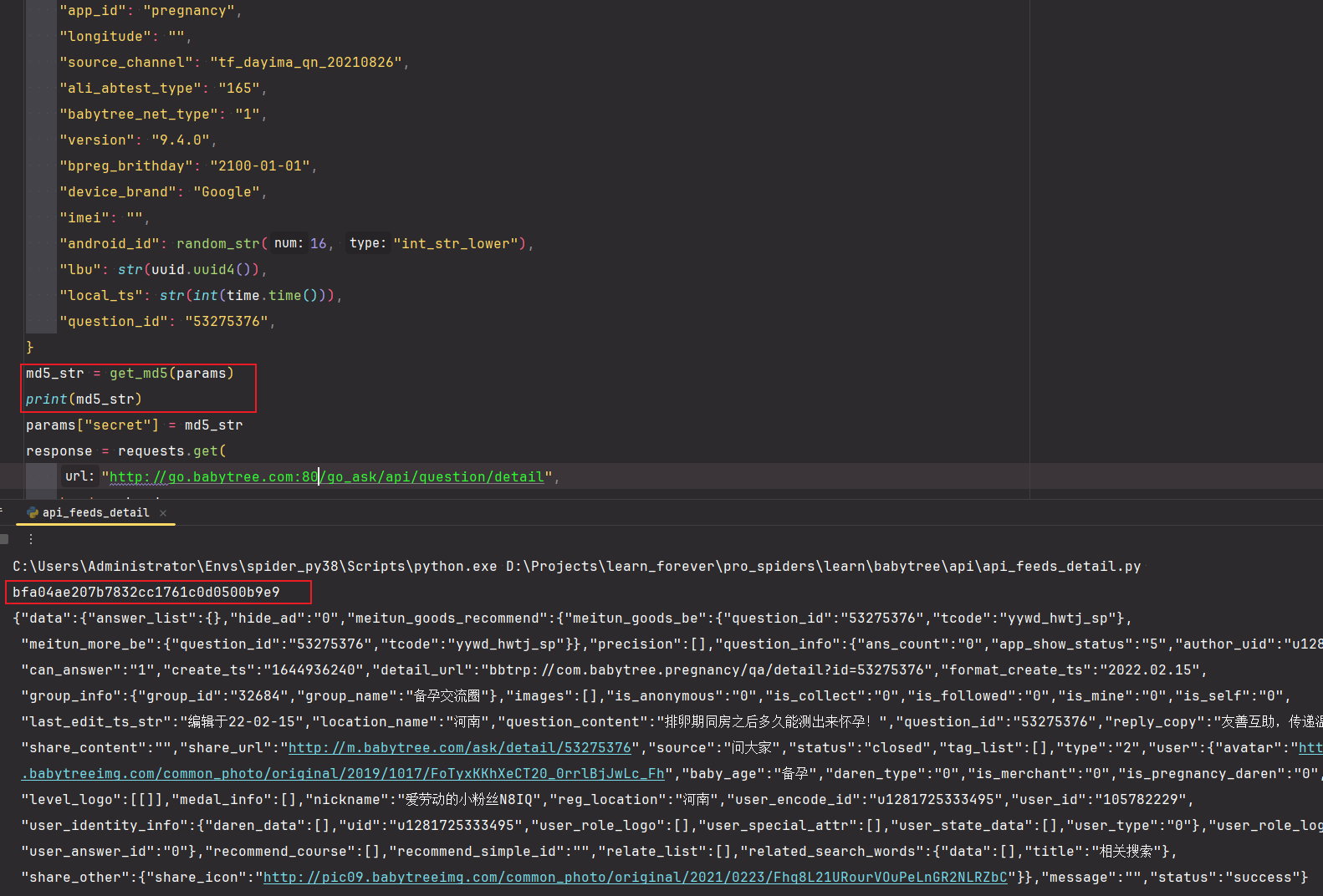Click the "app_id": "pregnancy" code line
The image size is (1323, 896).
click(151, 11)
